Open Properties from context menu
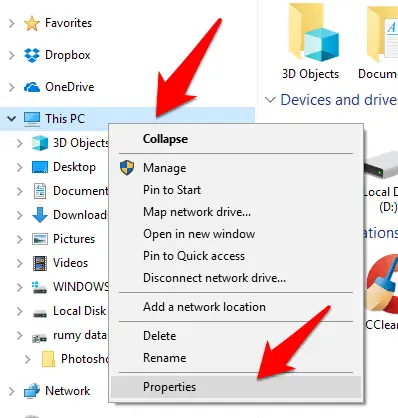The width and height of the screenshot is (398, 418). tap(236, 387)
